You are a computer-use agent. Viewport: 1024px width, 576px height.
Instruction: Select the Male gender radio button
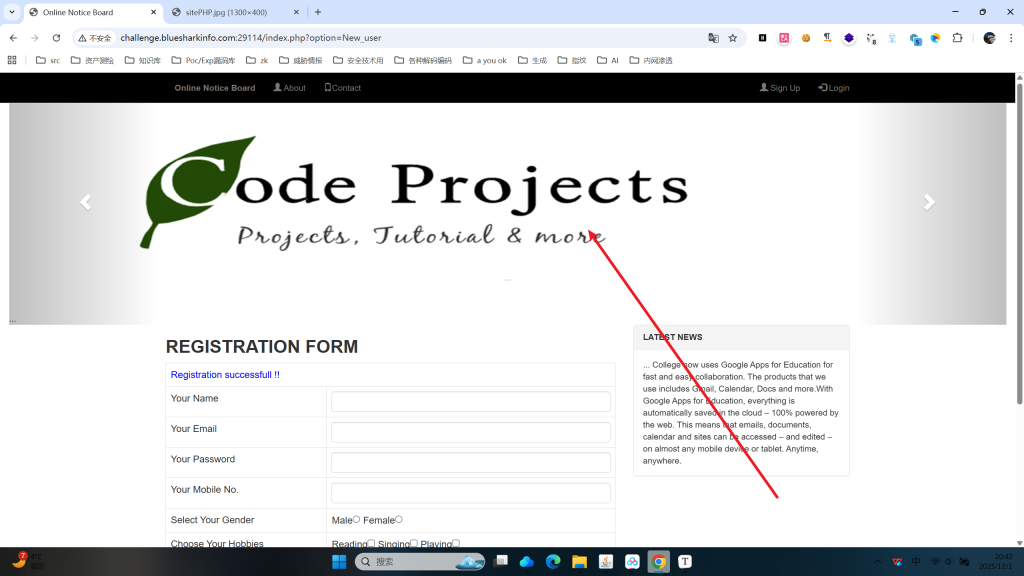[356, 519]
